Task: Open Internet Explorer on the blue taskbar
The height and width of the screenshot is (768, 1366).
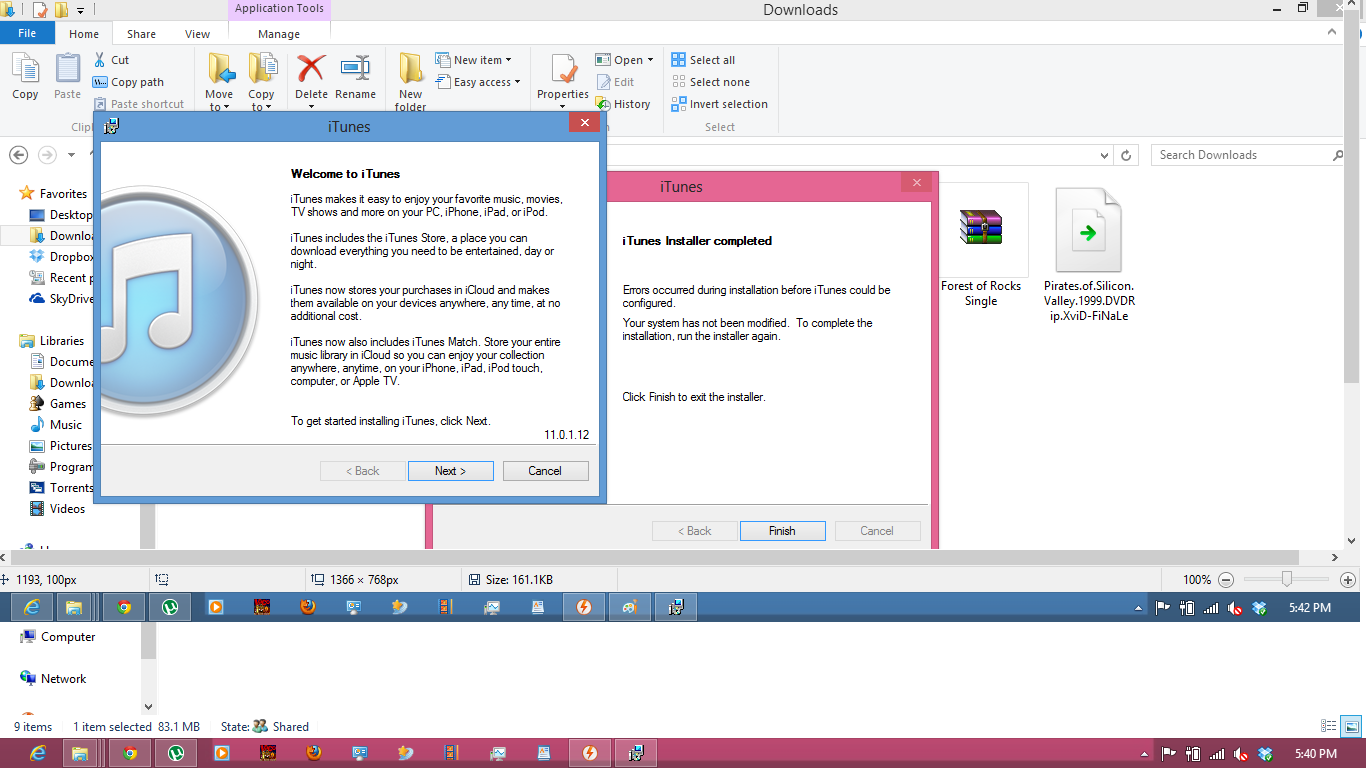Action: coord(33,606)
